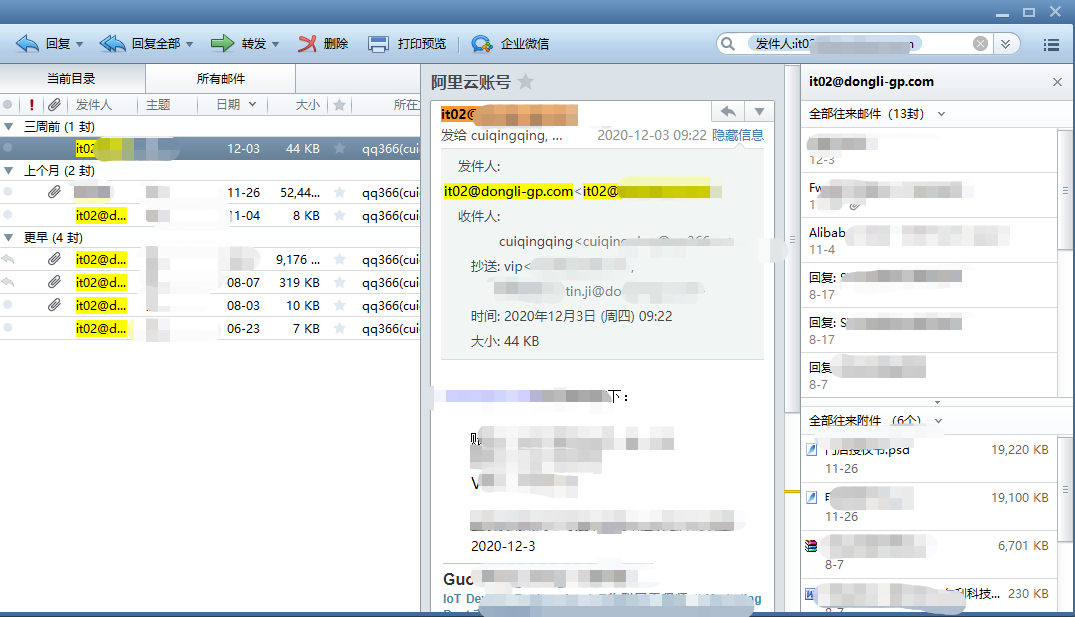Collapse the 更早 (4 封) group
This screenshot has width=1075, height=617.
point(9,238)
